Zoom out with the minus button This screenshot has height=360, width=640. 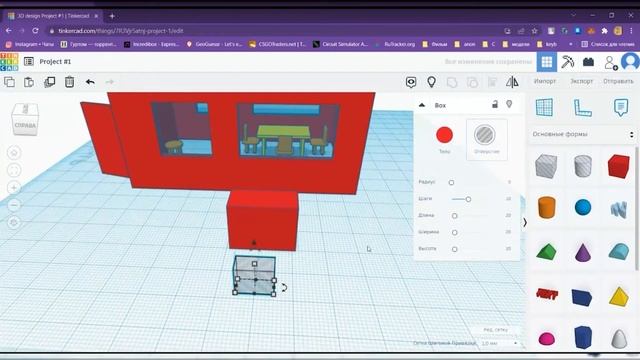click(x=14, y=205)
